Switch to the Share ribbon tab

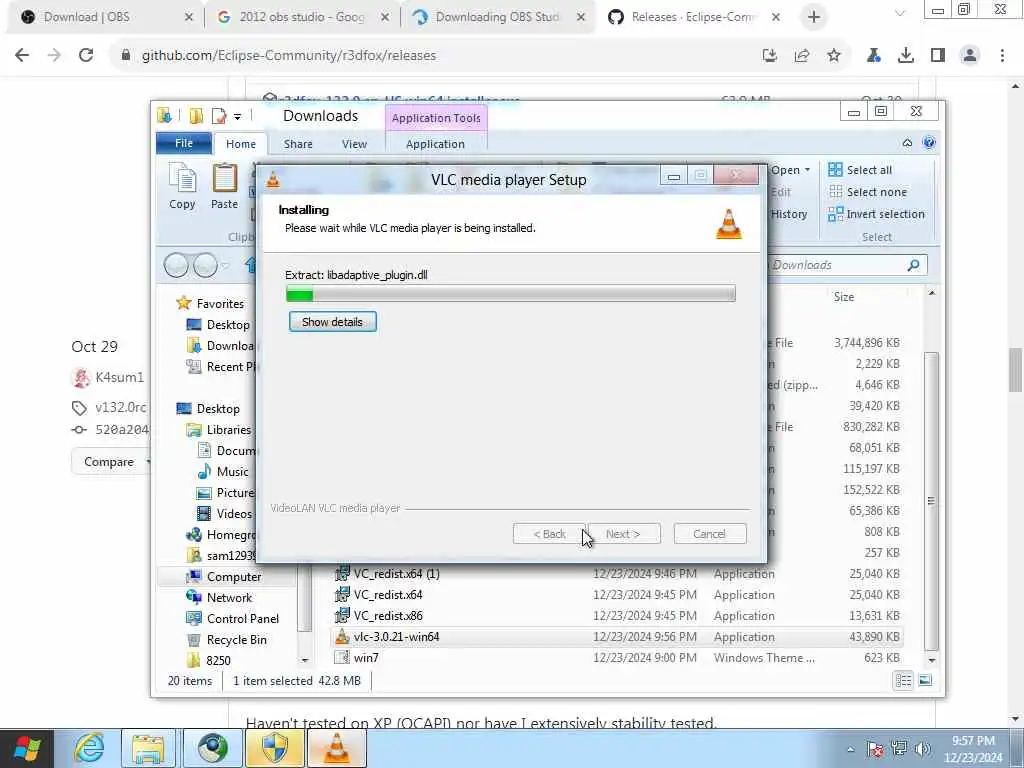pyautogui.click(x=298, y=144)
